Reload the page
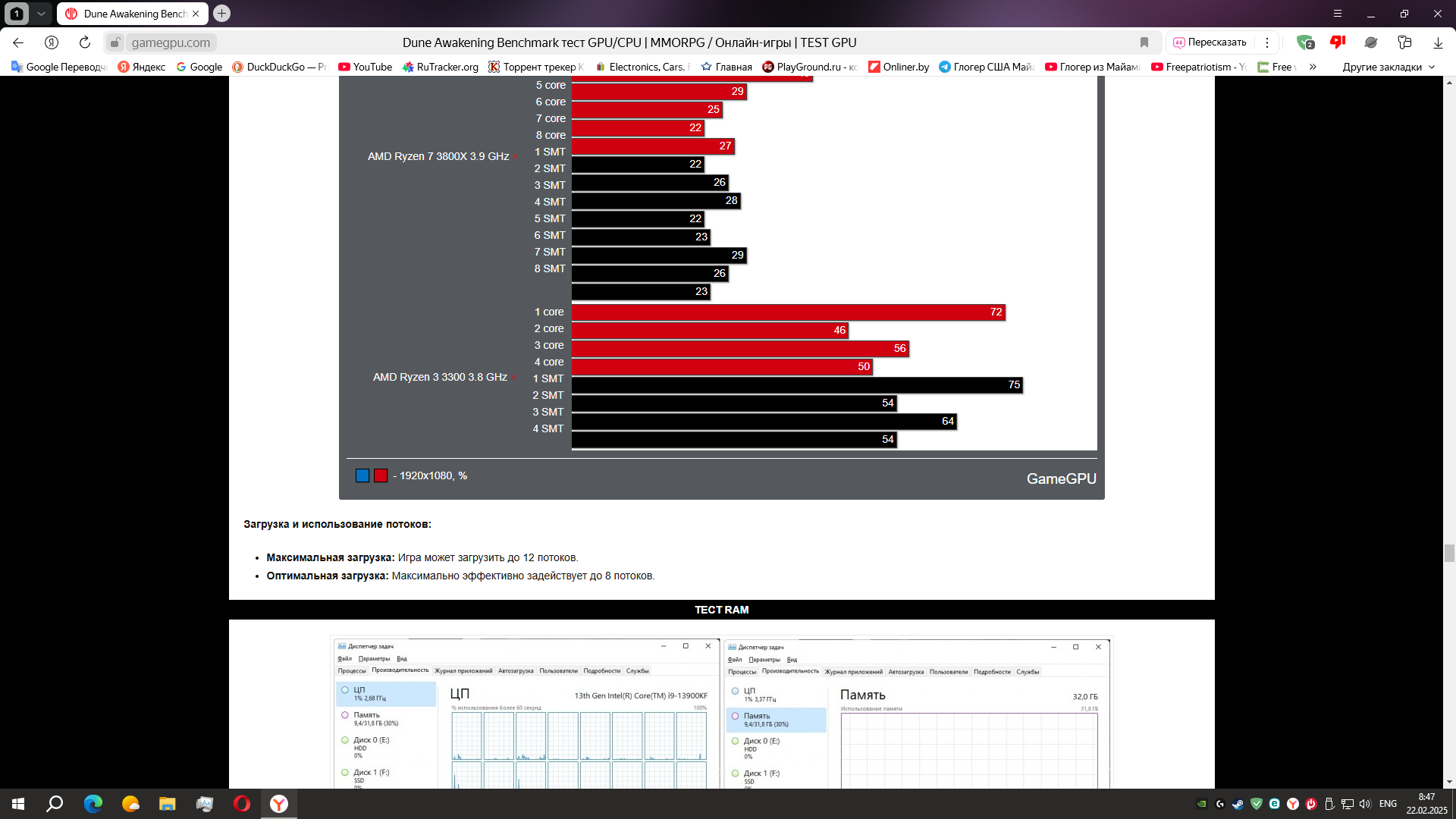Screen dimensions: 1456x819 coord(85,42)
